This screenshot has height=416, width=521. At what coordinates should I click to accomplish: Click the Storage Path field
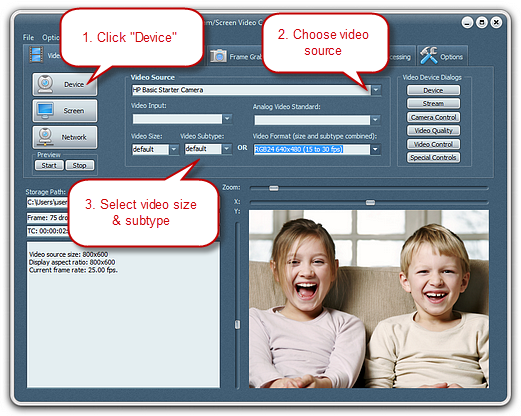[47, 202]
